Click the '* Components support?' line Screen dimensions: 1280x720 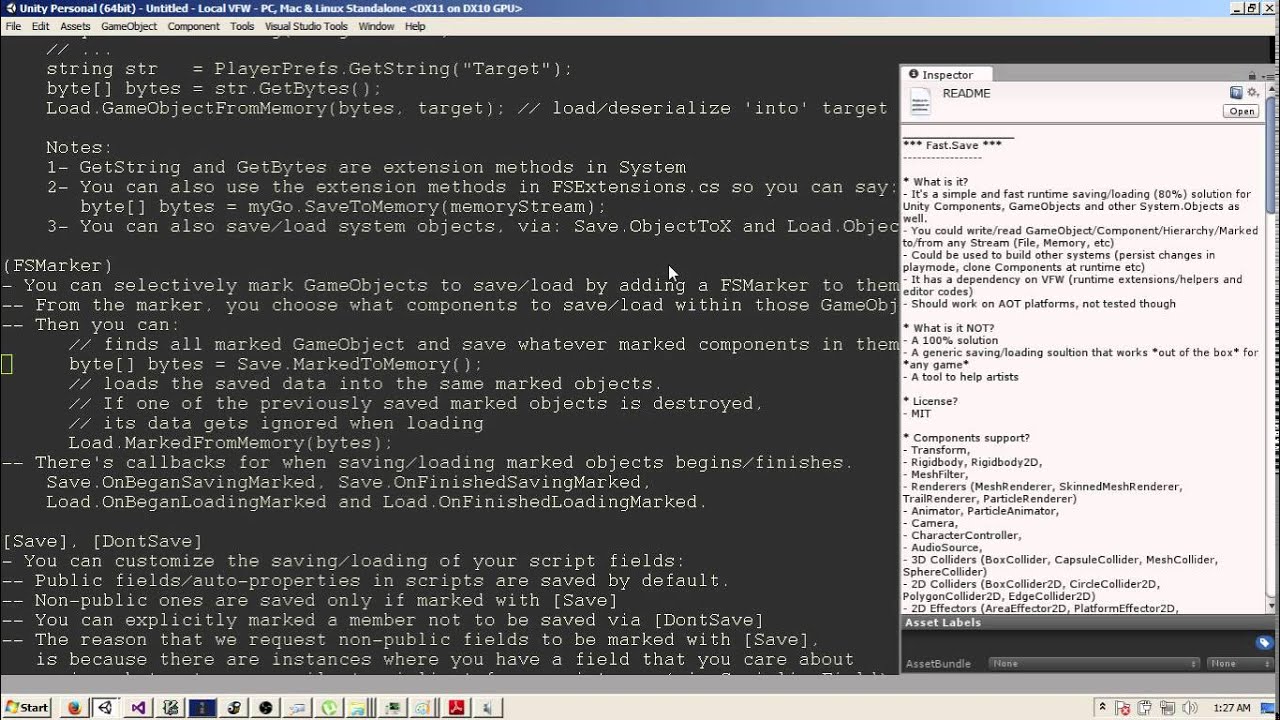tap(966, 438)
